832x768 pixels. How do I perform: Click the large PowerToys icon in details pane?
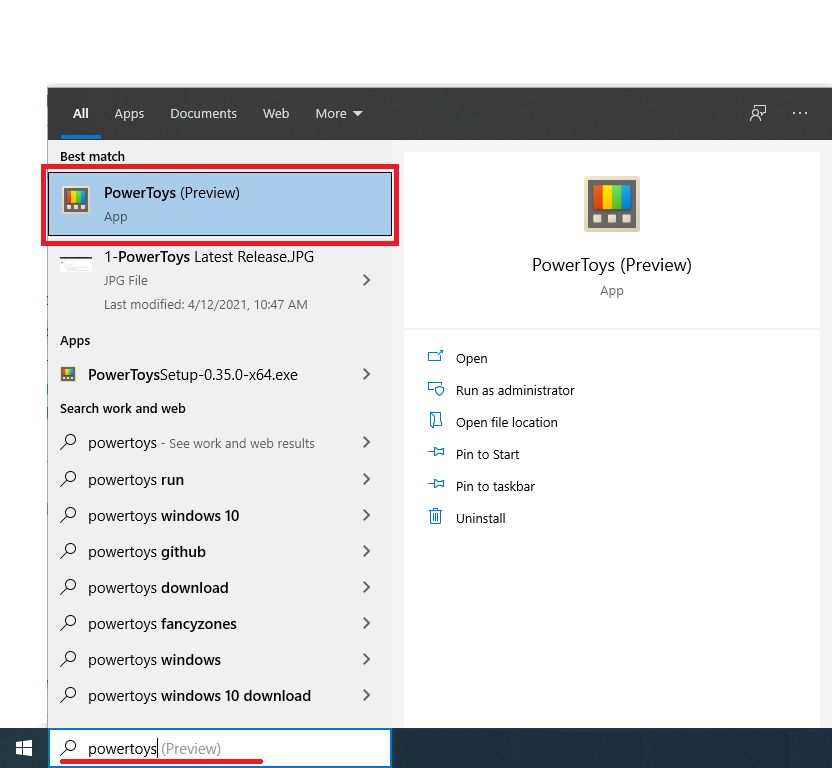click(612, 204)
